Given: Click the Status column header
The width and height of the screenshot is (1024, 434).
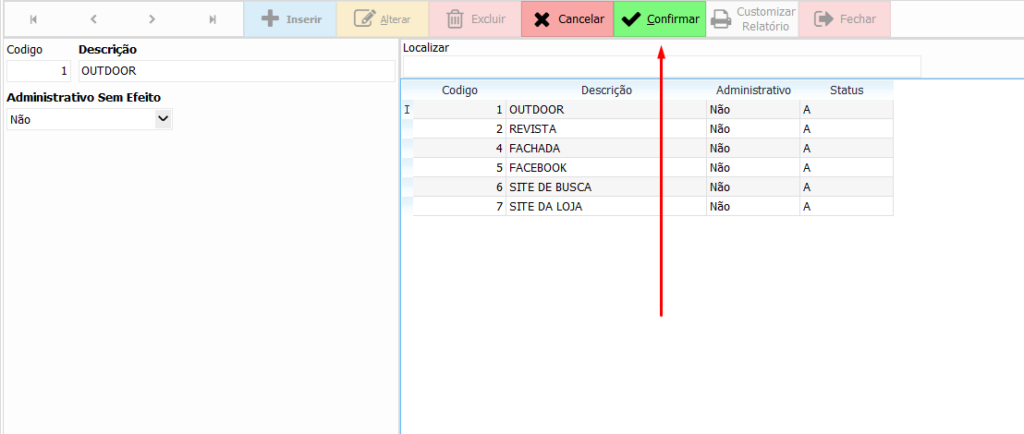Looking at the screenshot, I should click(x=846, y=90).
